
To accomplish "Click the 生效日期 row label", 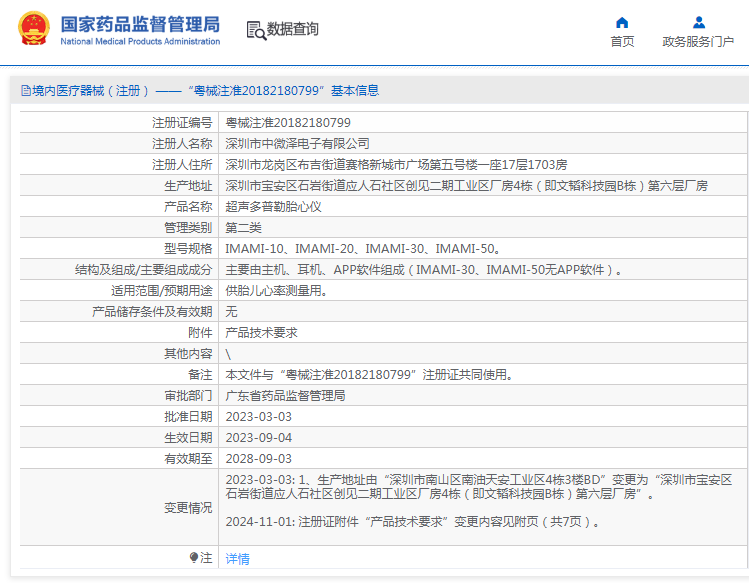I will [x=188, y=438].
